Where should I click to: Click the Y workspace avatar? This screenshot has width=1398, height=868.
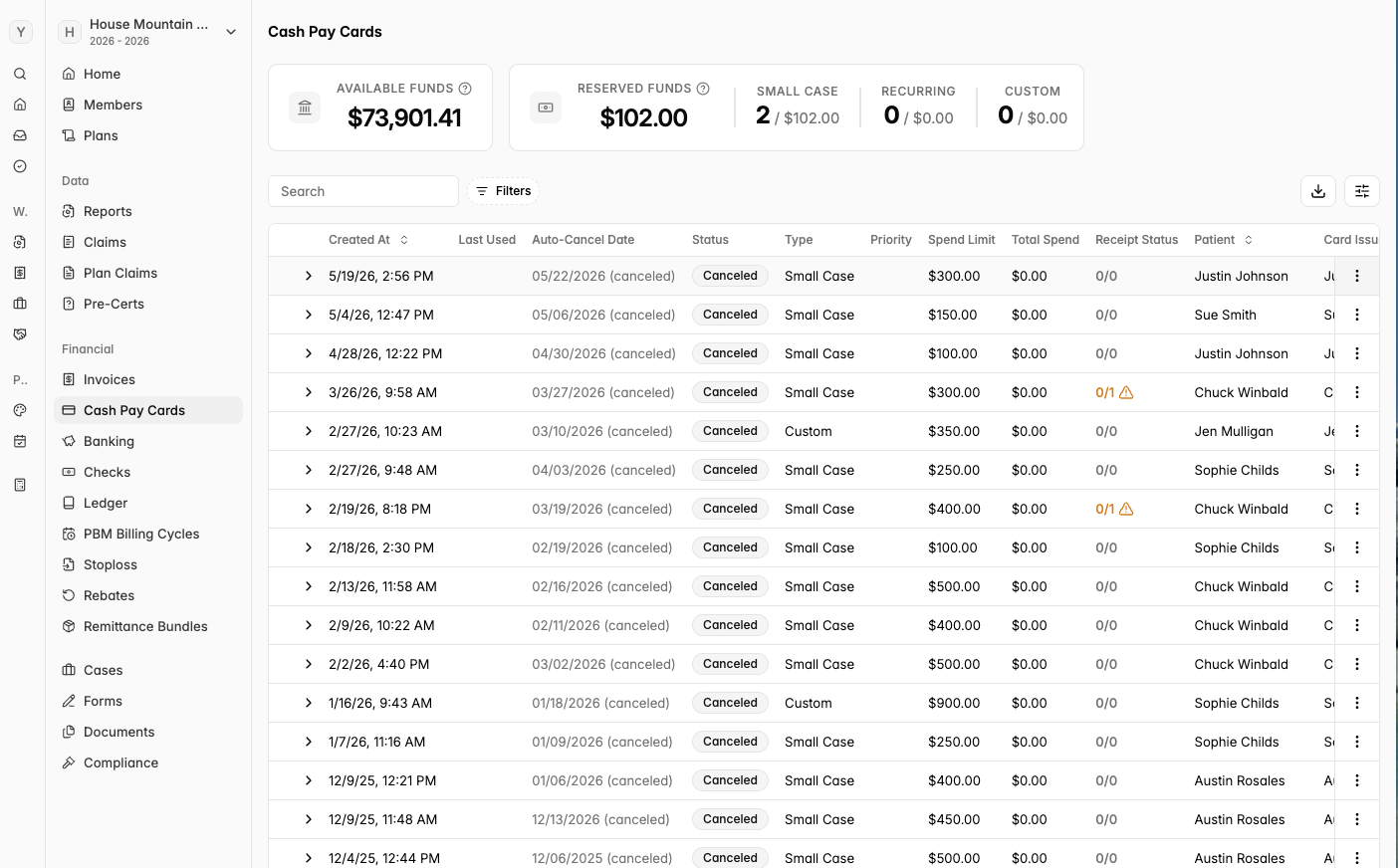[21, 32]
